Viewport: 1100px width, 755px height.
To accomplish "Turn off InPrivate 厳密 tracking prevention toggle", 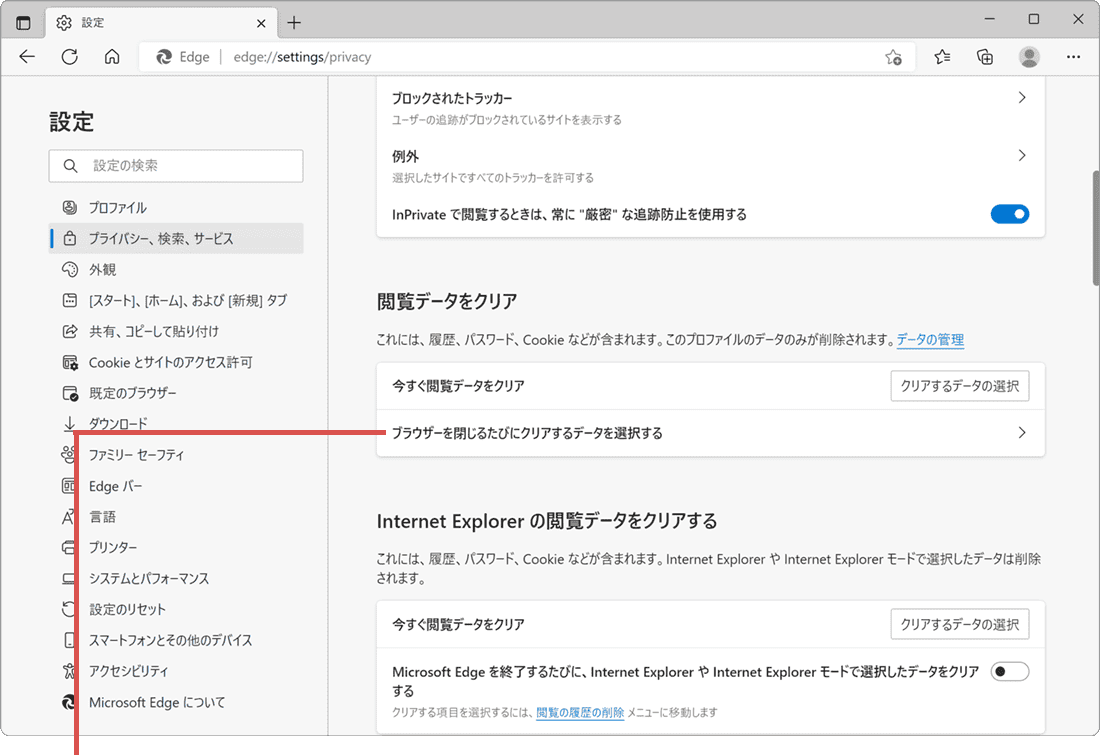I will 1010,214.
